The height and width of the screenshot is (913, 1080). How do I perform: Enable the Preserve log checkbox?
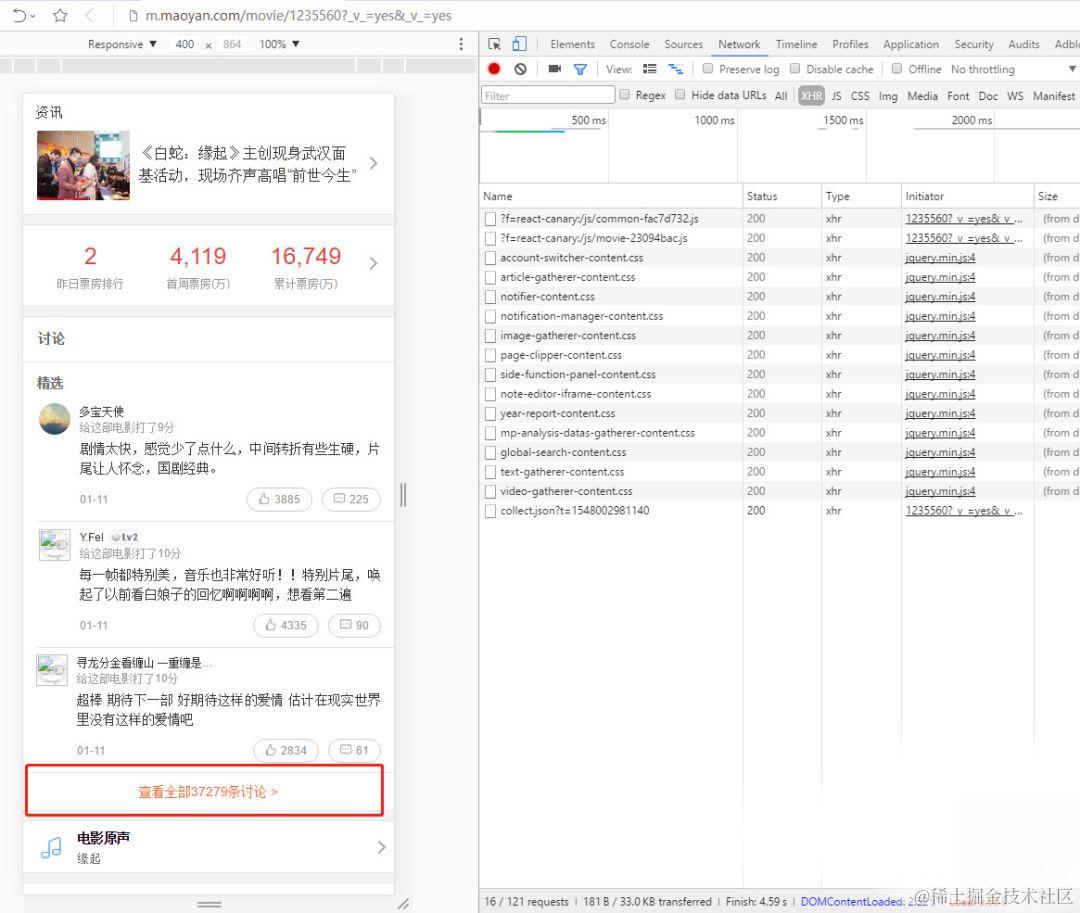click(x=707, y=69)
